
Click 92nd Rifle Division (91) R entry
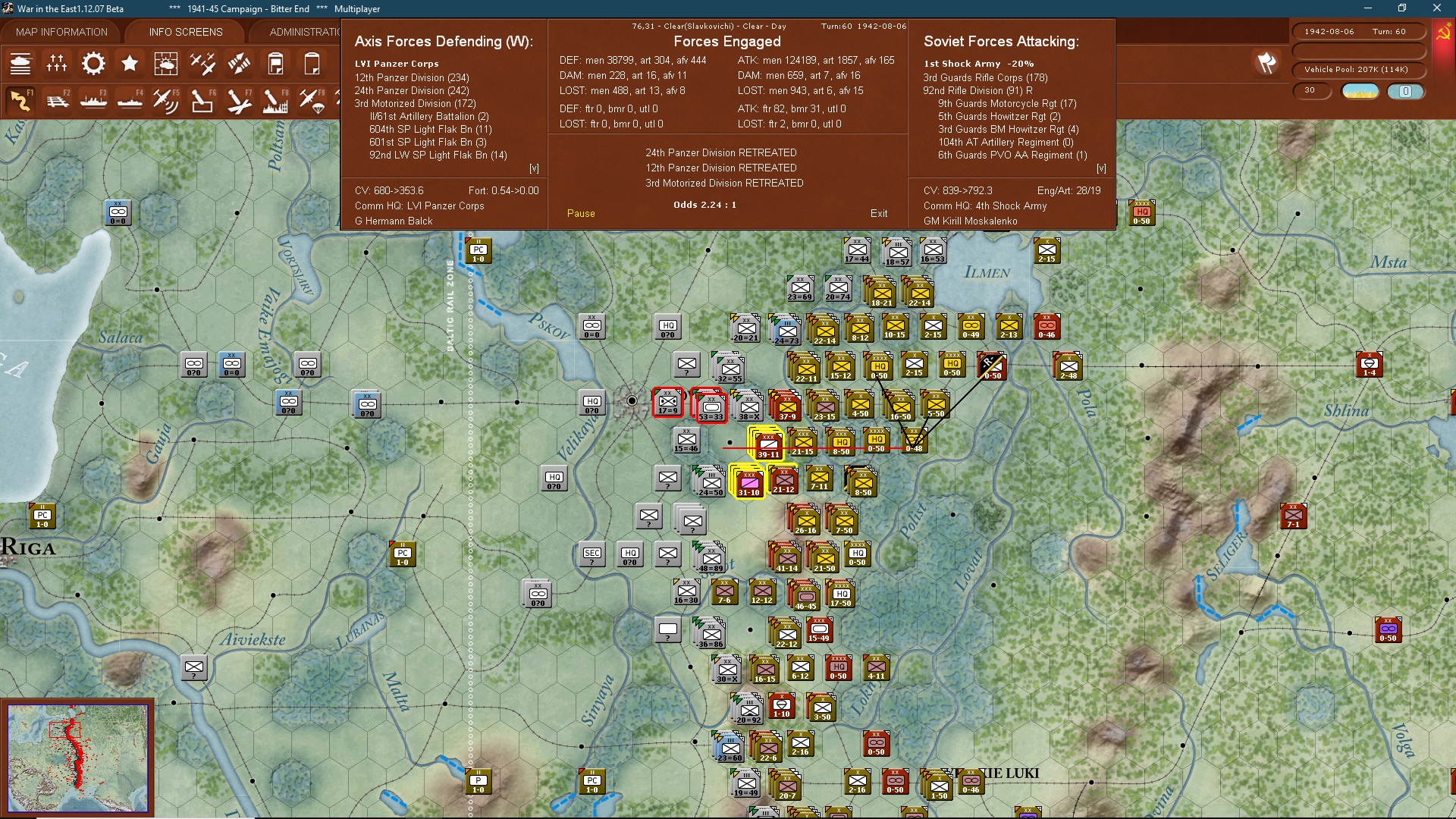tap(977, 90)
